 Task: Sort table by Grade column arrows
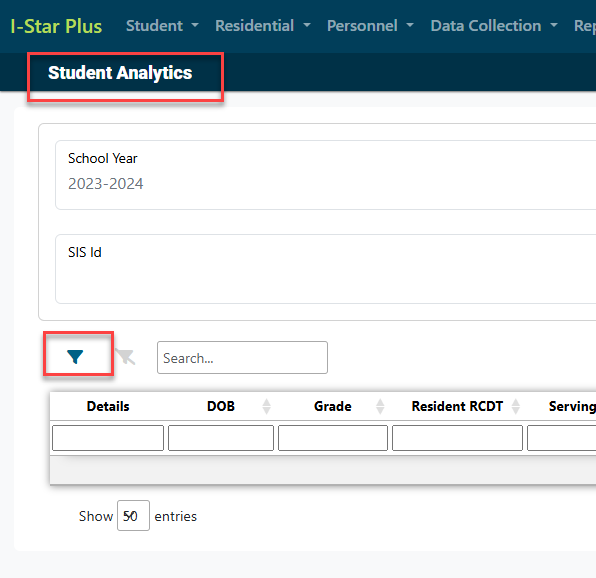pyautogui.click(x=380, y=406)
